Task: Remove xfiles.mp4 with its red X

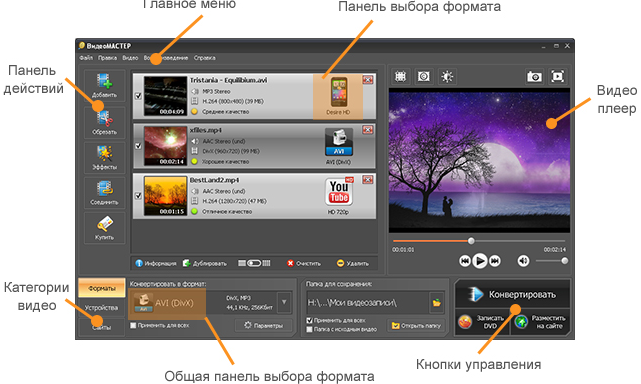Action: (x=368, y=130)
